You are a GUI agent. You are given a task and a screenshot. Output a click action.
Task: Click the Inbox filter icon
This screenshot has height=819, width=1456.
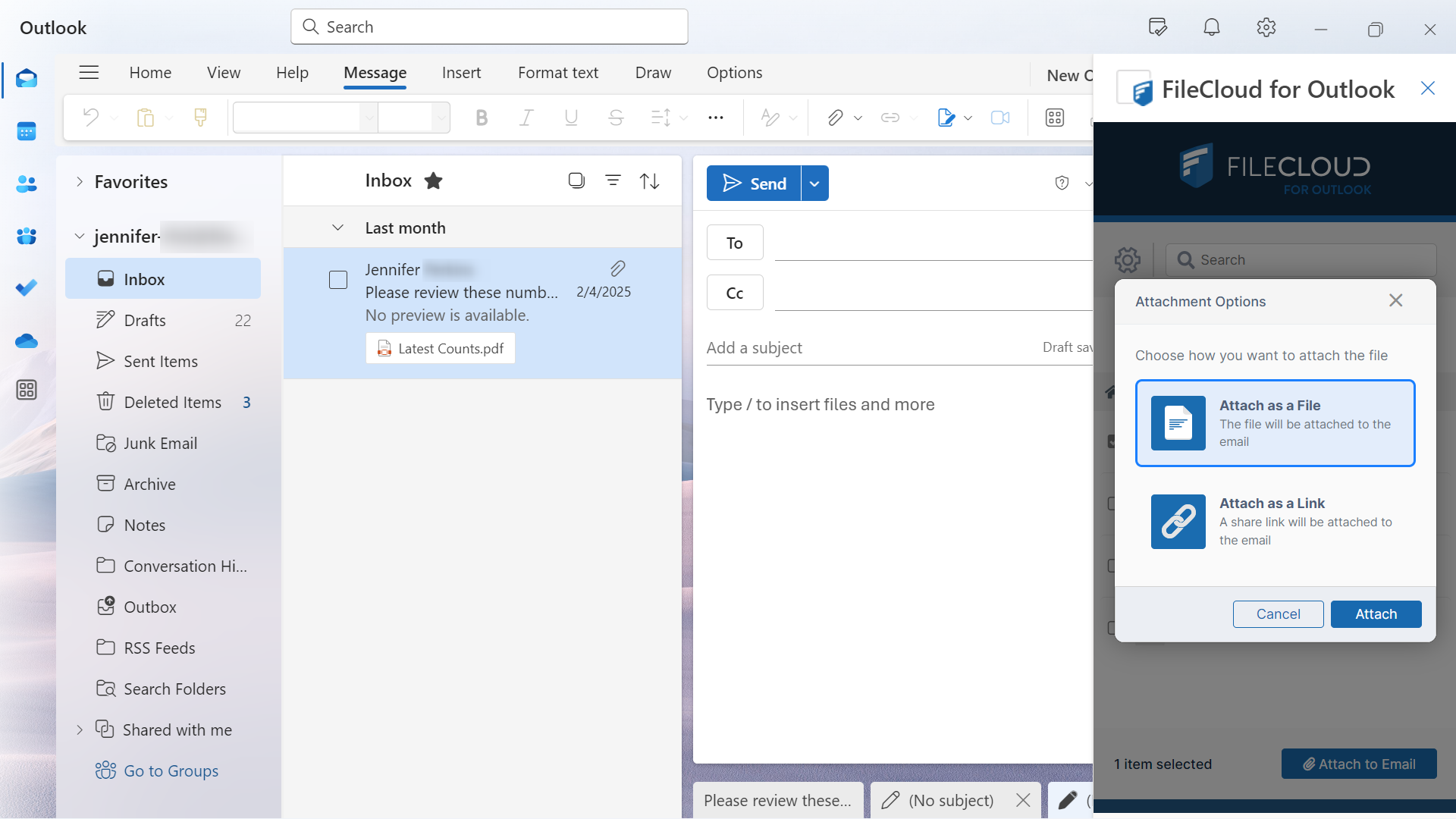(613, 180)
